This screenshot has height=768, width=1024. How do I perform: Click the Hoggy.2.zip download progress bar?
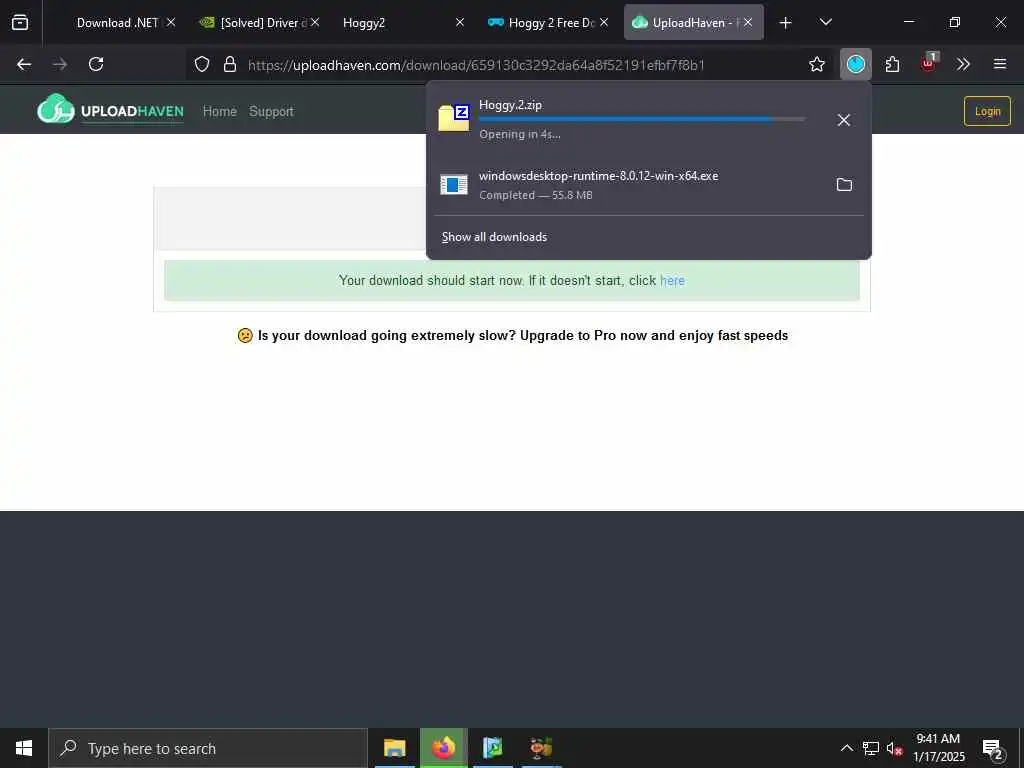click(642, 119)
